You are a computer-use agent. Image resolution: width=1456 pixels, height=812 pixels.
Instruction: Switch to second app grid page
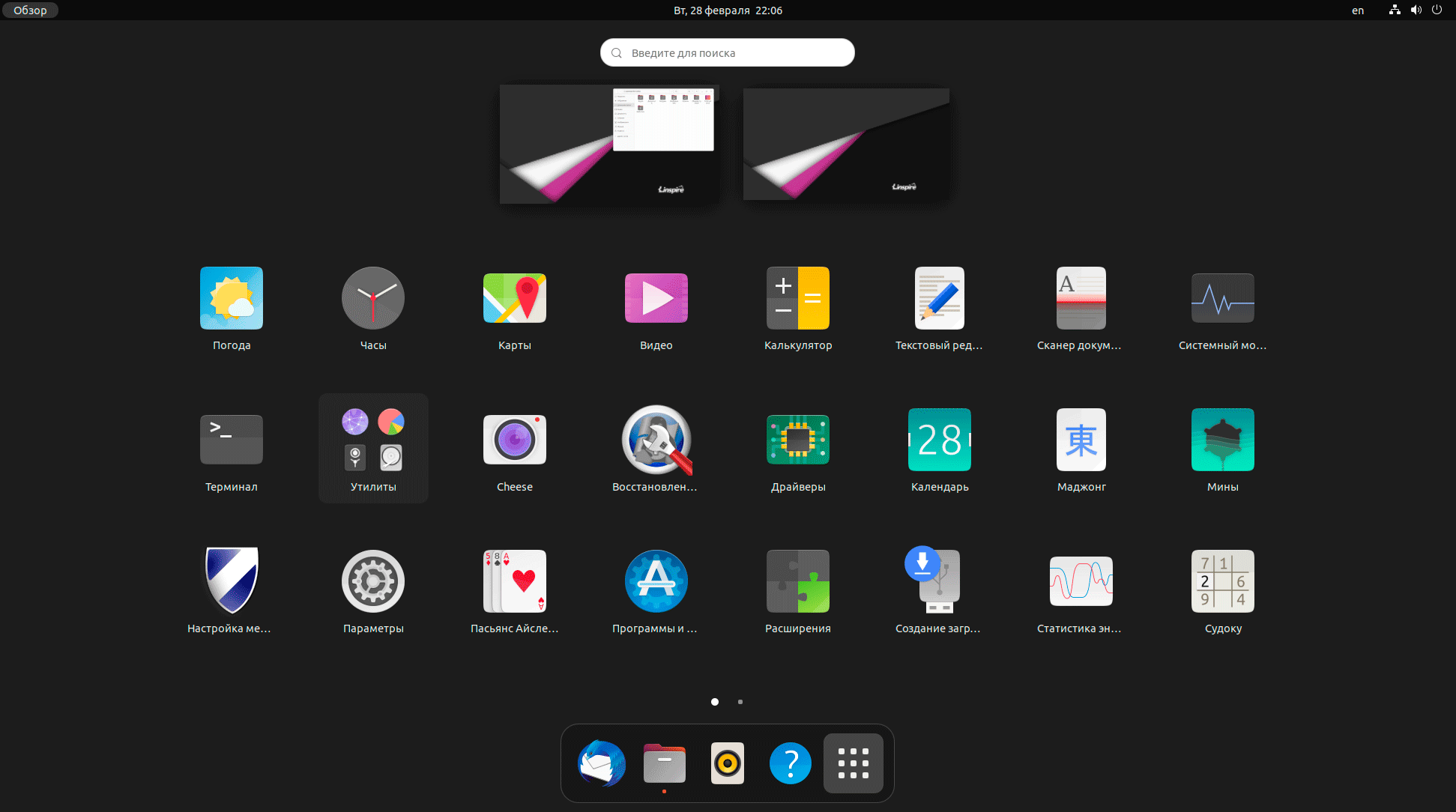tap(740, 702)
